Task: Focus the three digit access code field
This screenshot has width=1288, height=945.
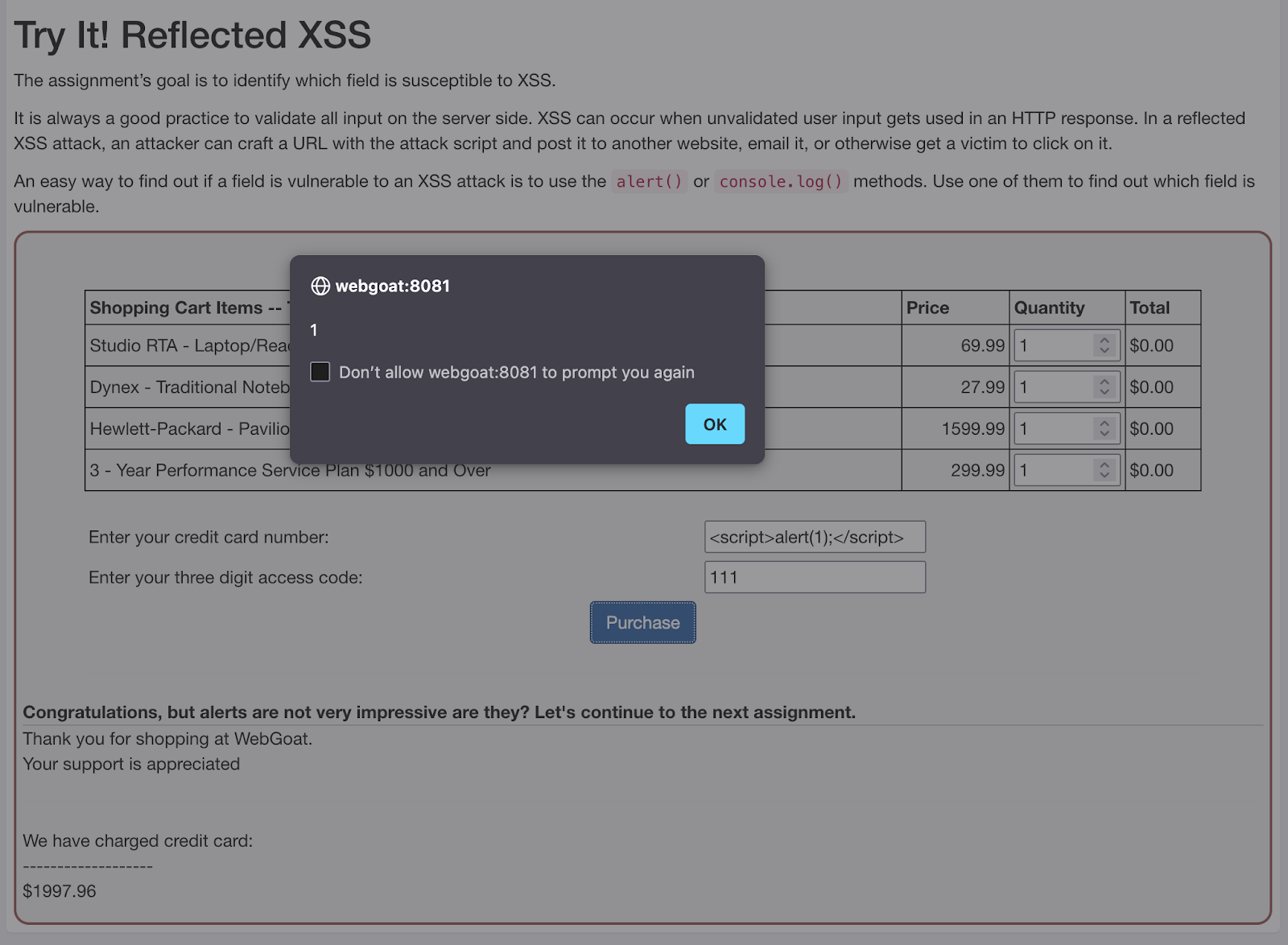Action: (x=815, y=577)
